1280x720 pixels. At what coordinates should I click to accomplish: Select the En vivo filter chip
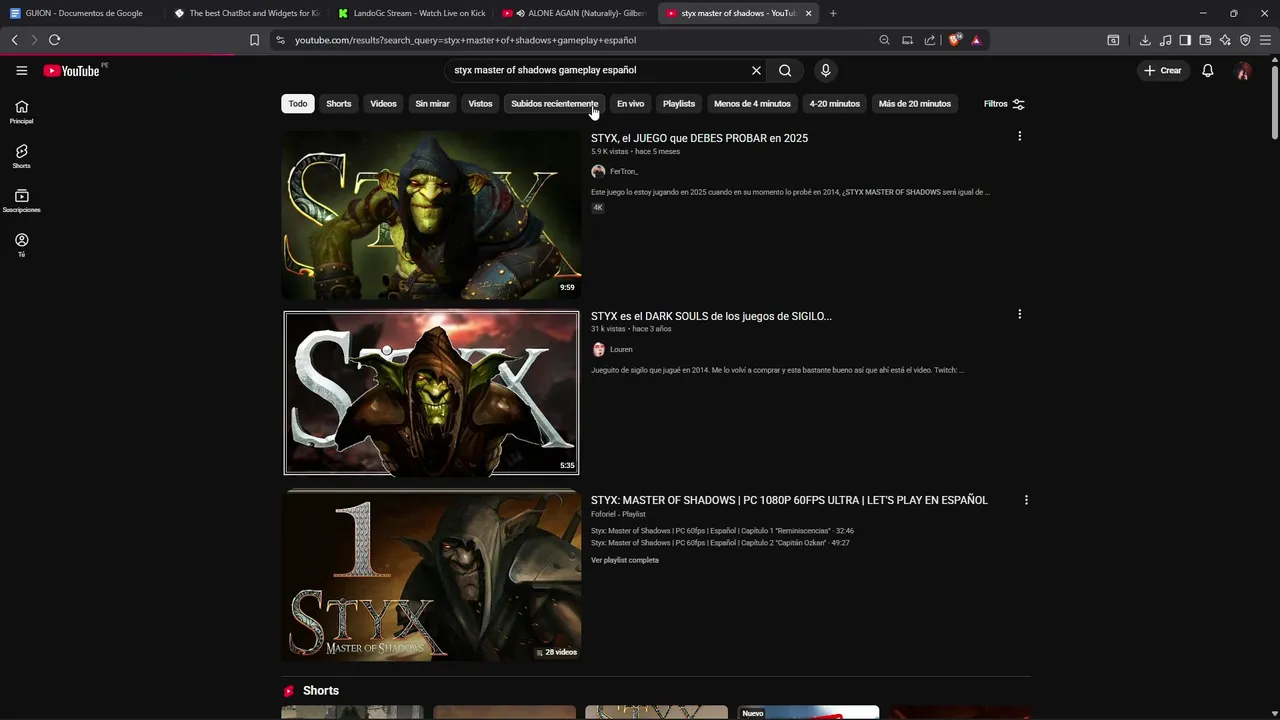(x=631, y=104)
